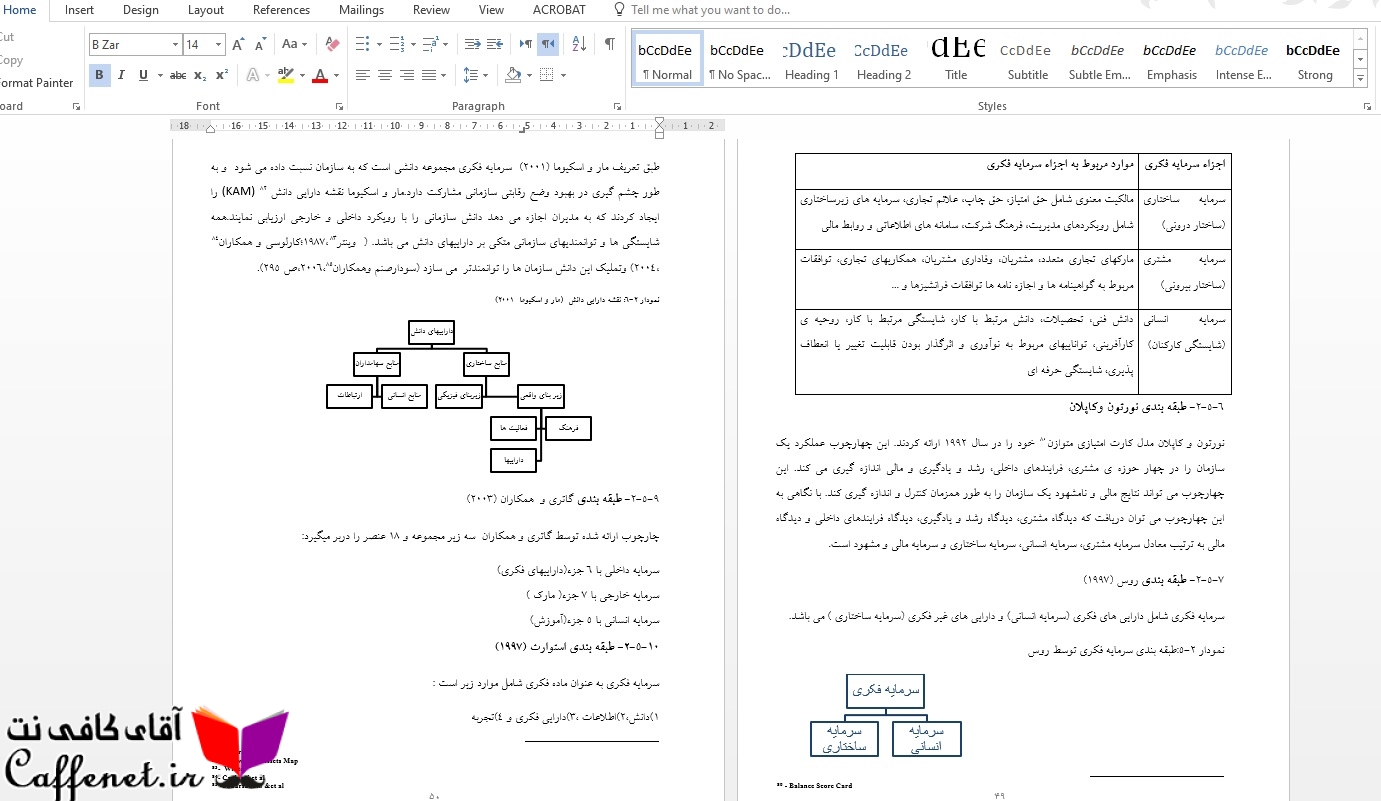The image size is (1381, 801).
Task: Apply the Strong style
Action: [x=1315, y=59]
